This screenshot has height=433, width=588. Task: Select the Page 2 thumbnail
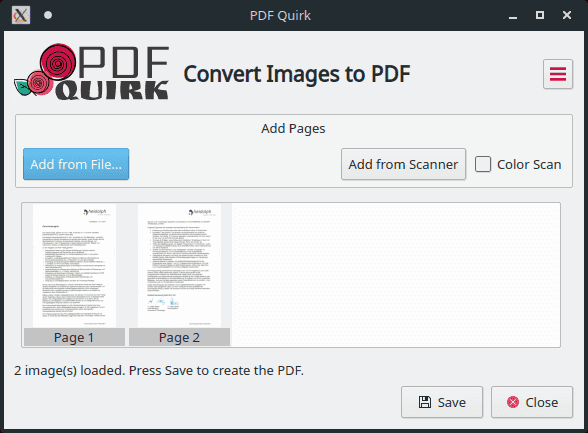179,274
